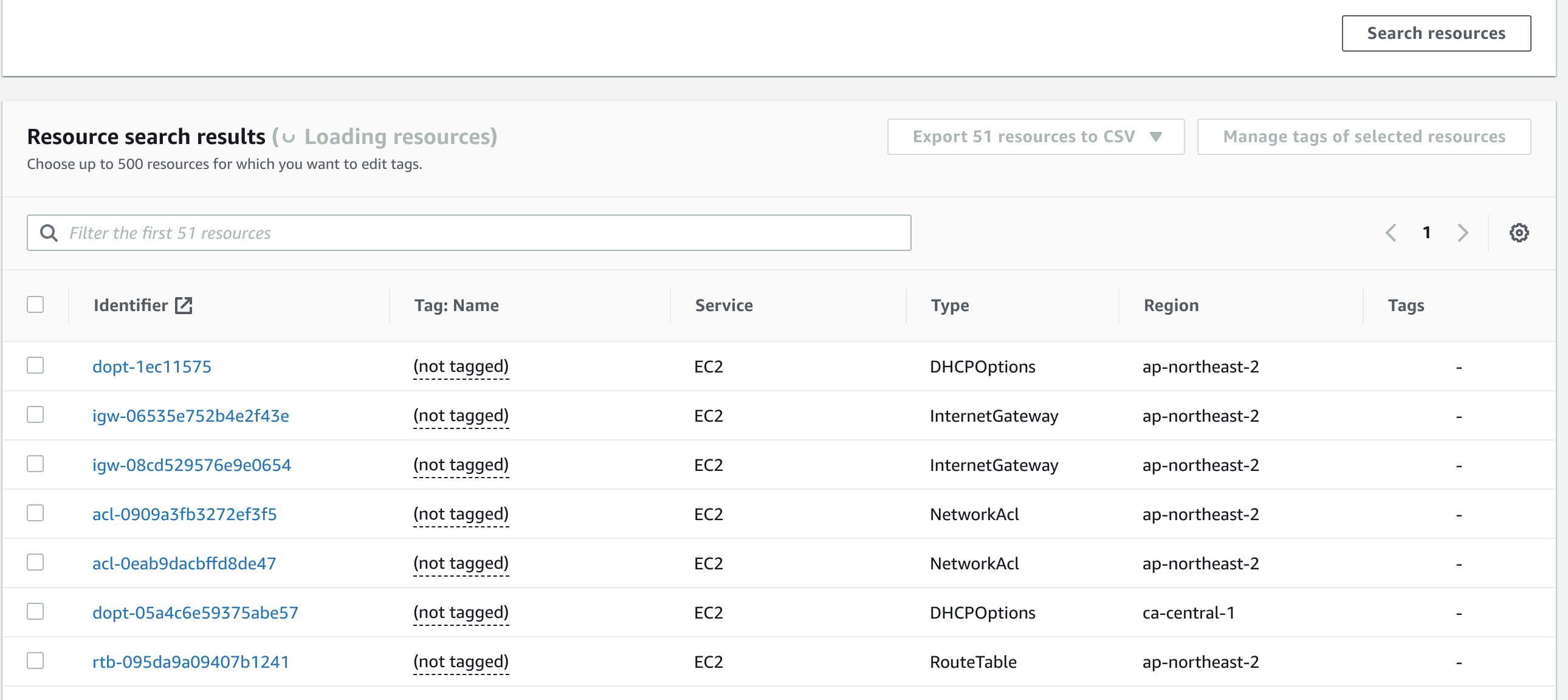Open igw-06535e752b4e2f43e resource link
Image resolution: width=1568 pixels, height=700 pixels.
[190, 416]
